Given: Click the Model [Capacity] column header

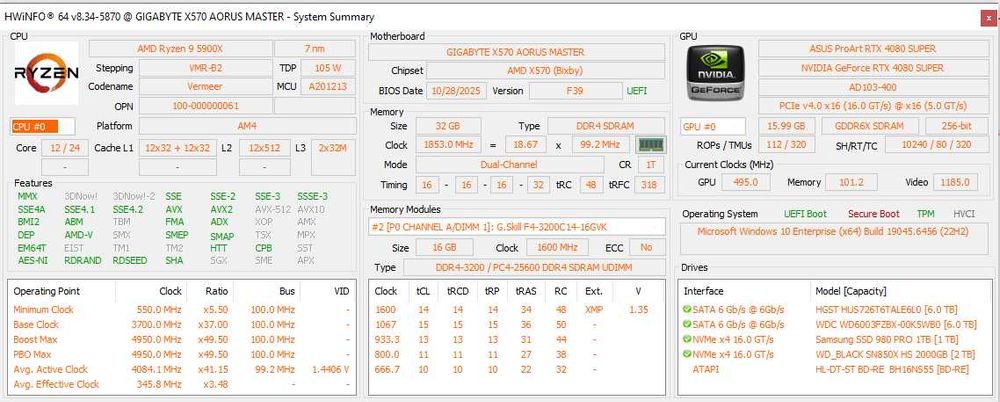Looking at the screenshot, I should pyautogui.click(x=851, y=291).
